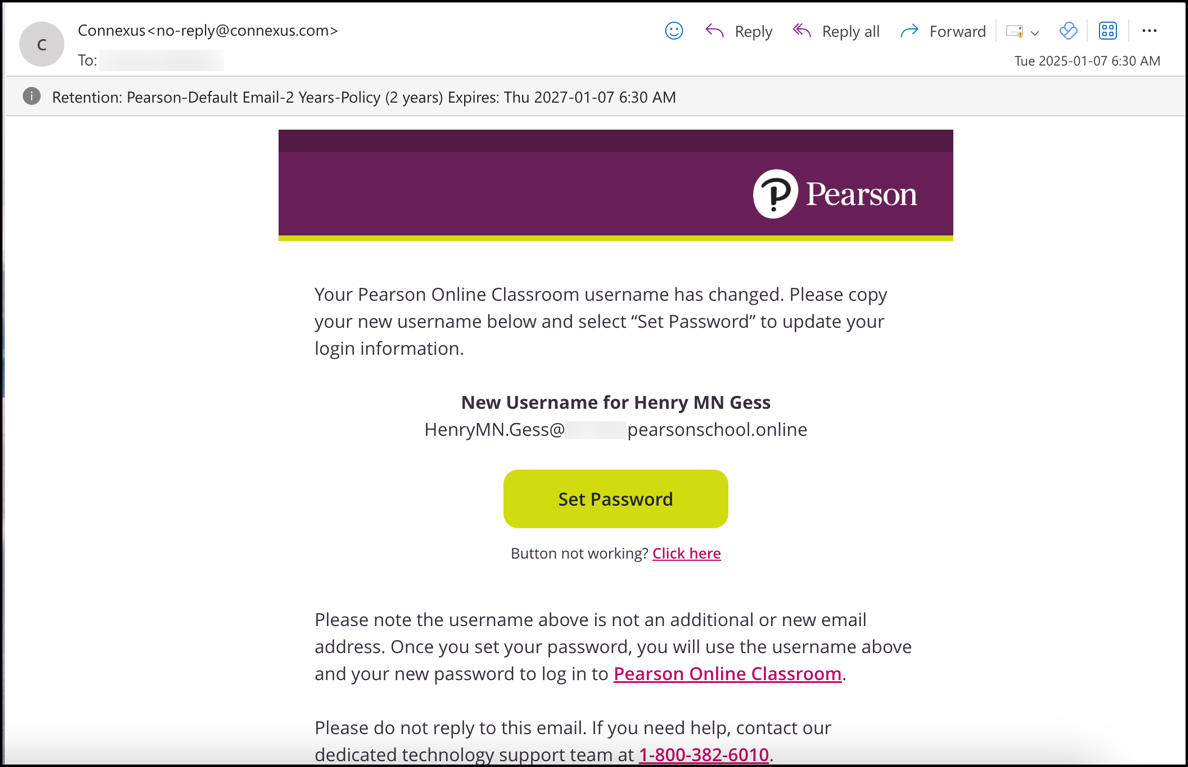1188x767 pixels.
Task: Expand the dropdown arrow beside the envelope icon
Action: 1035,33
